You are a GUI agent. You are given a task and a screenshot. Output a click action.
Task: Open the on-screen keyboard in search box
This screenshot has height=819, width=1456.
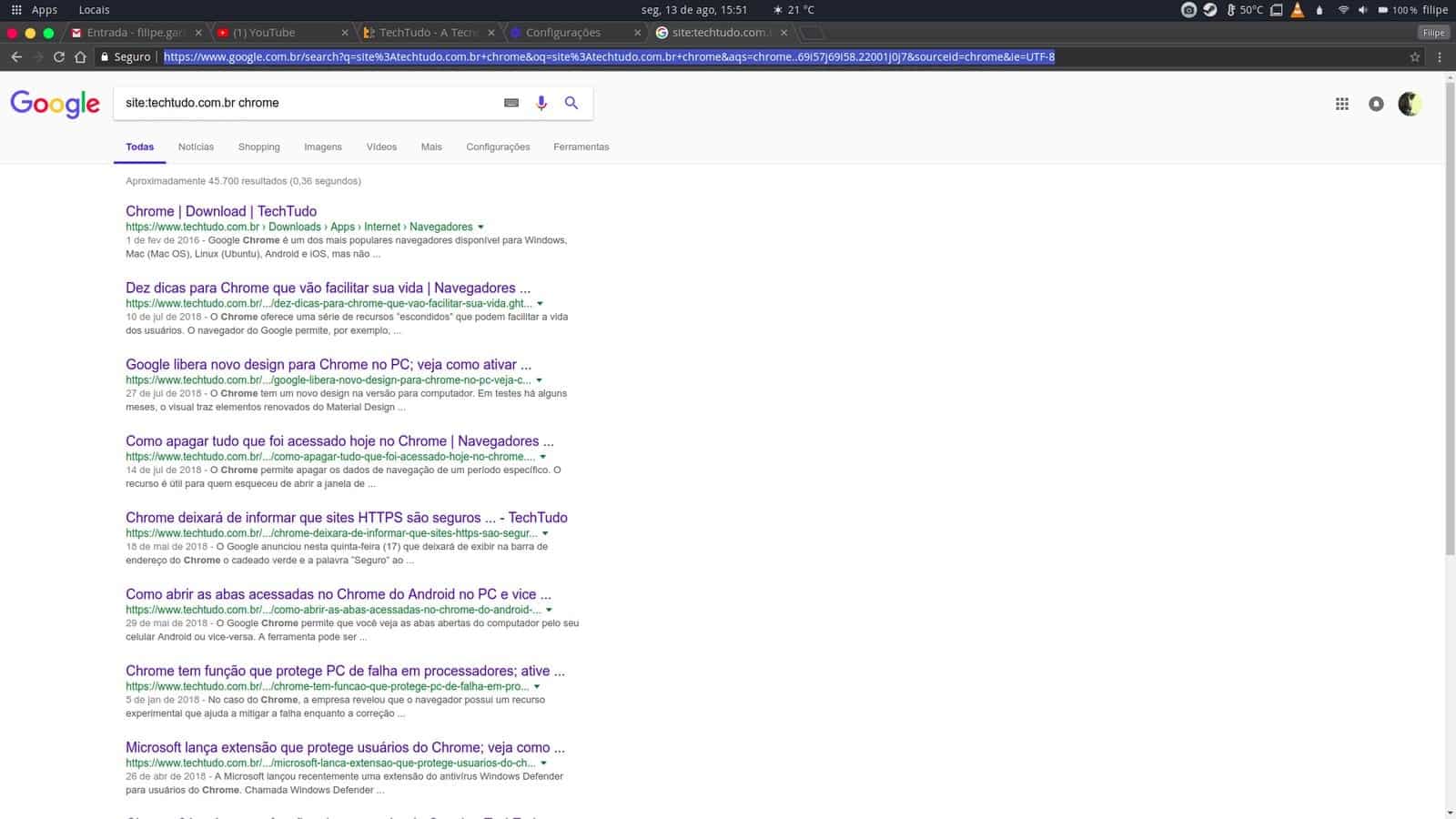point(511,103)
